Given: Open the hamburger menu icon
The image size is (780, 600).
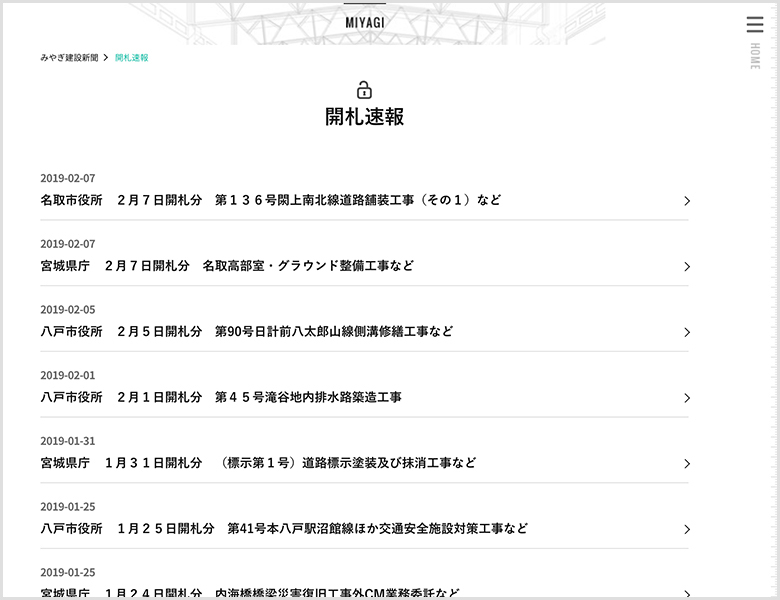Looking at the screenshot, I should [x=755, y=25].
